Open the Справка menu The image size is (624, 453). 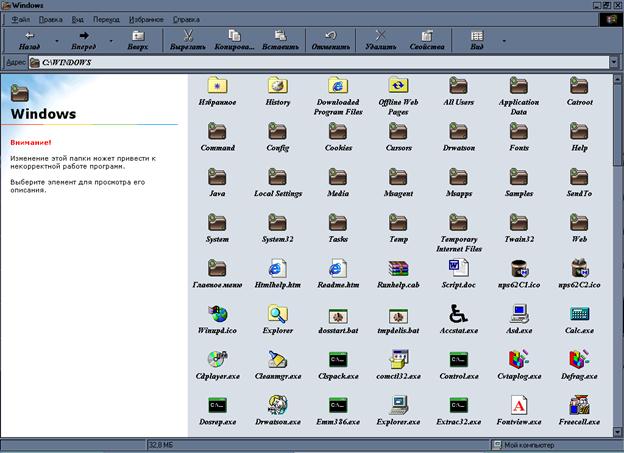point(186,20)
